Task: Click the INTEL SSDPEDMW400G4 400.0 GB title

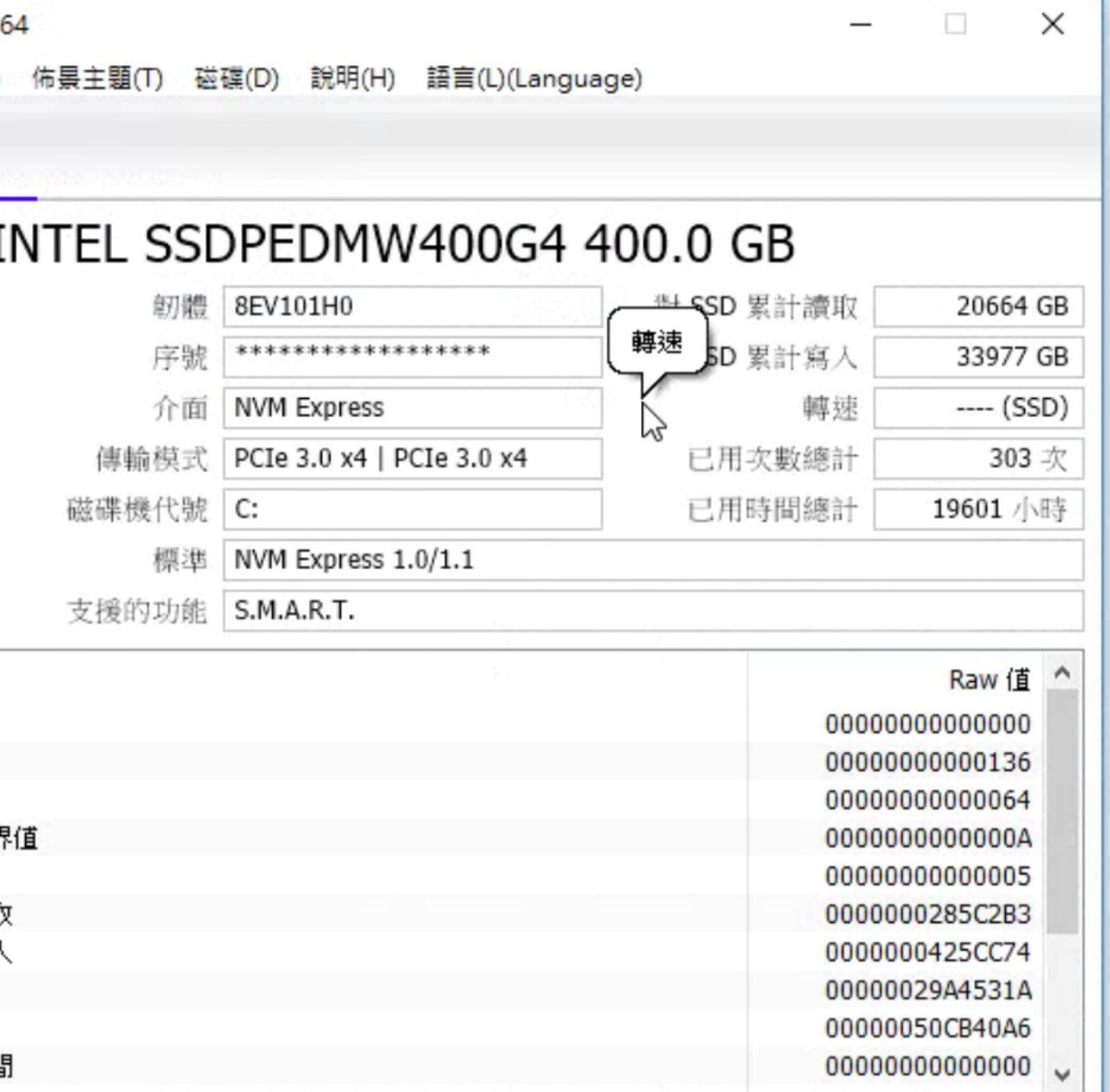Action: pyautogui.click(x=397, y=245)
